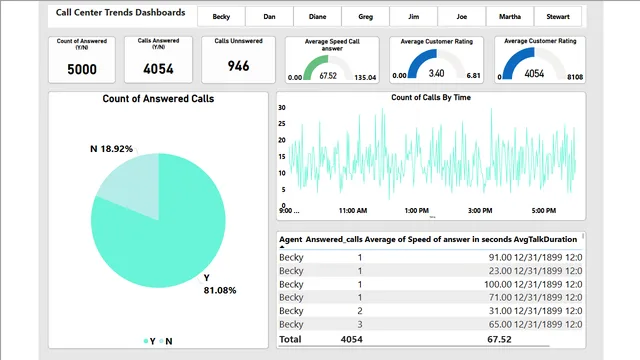Click the 67.52 total average speed cell
Viewport: 640px width, 360px height.
click(499, 339)
